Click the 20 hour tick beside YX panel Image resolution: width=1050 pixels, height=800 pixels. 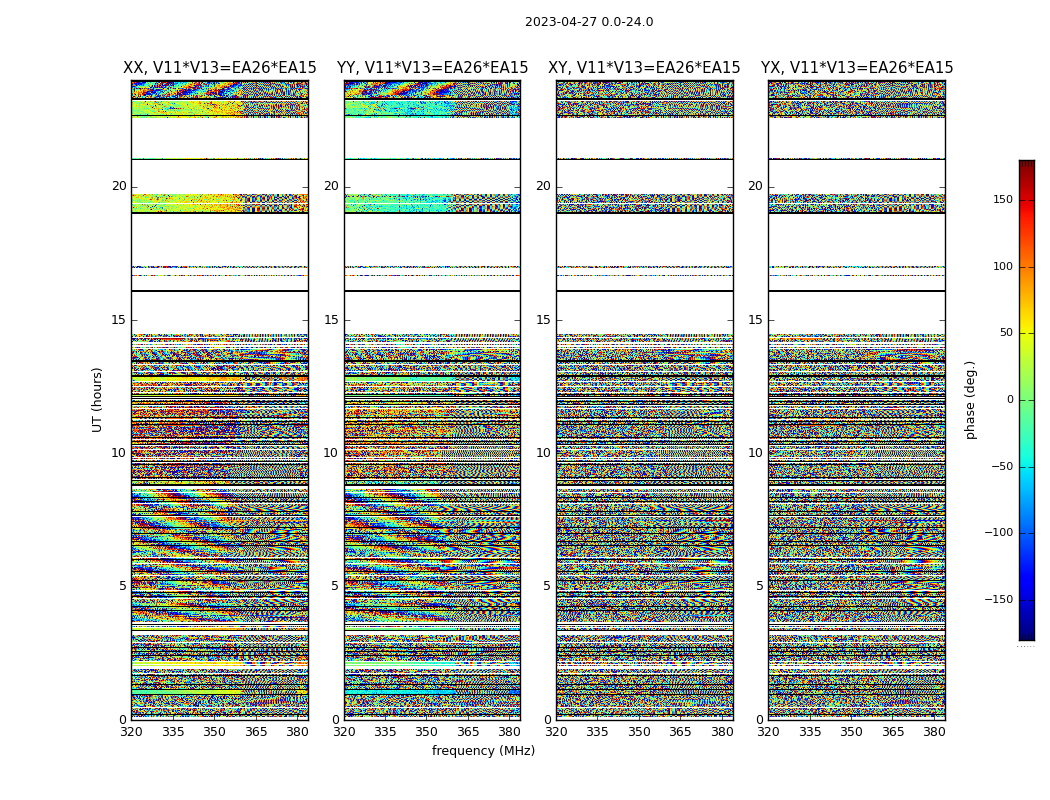point(756,186)
